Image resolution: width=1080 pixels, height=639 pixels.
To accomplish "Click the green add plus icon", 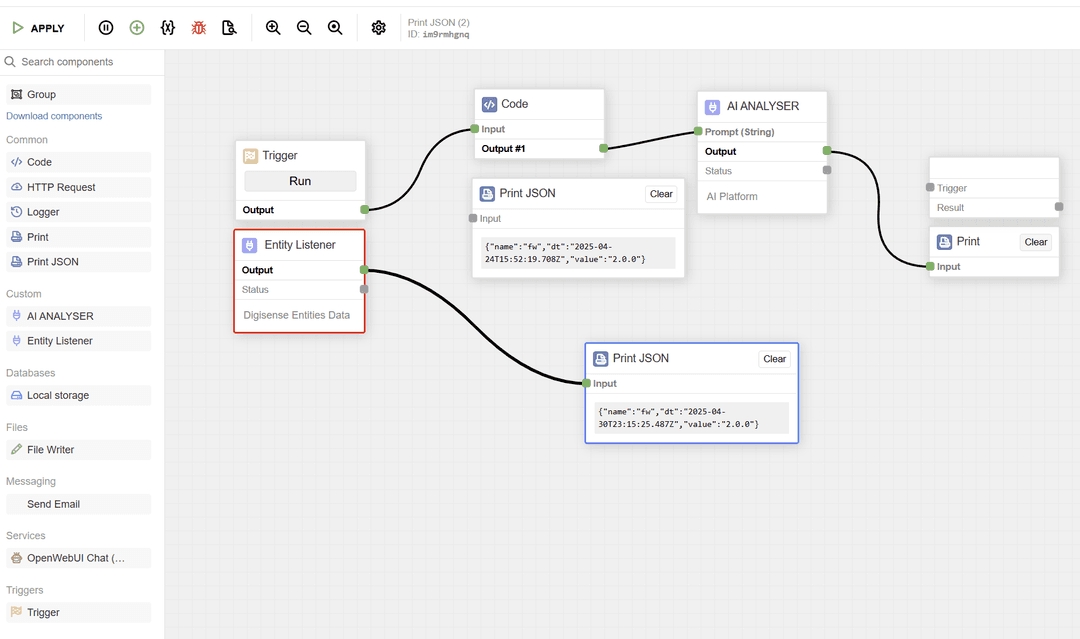I will 137,28.
